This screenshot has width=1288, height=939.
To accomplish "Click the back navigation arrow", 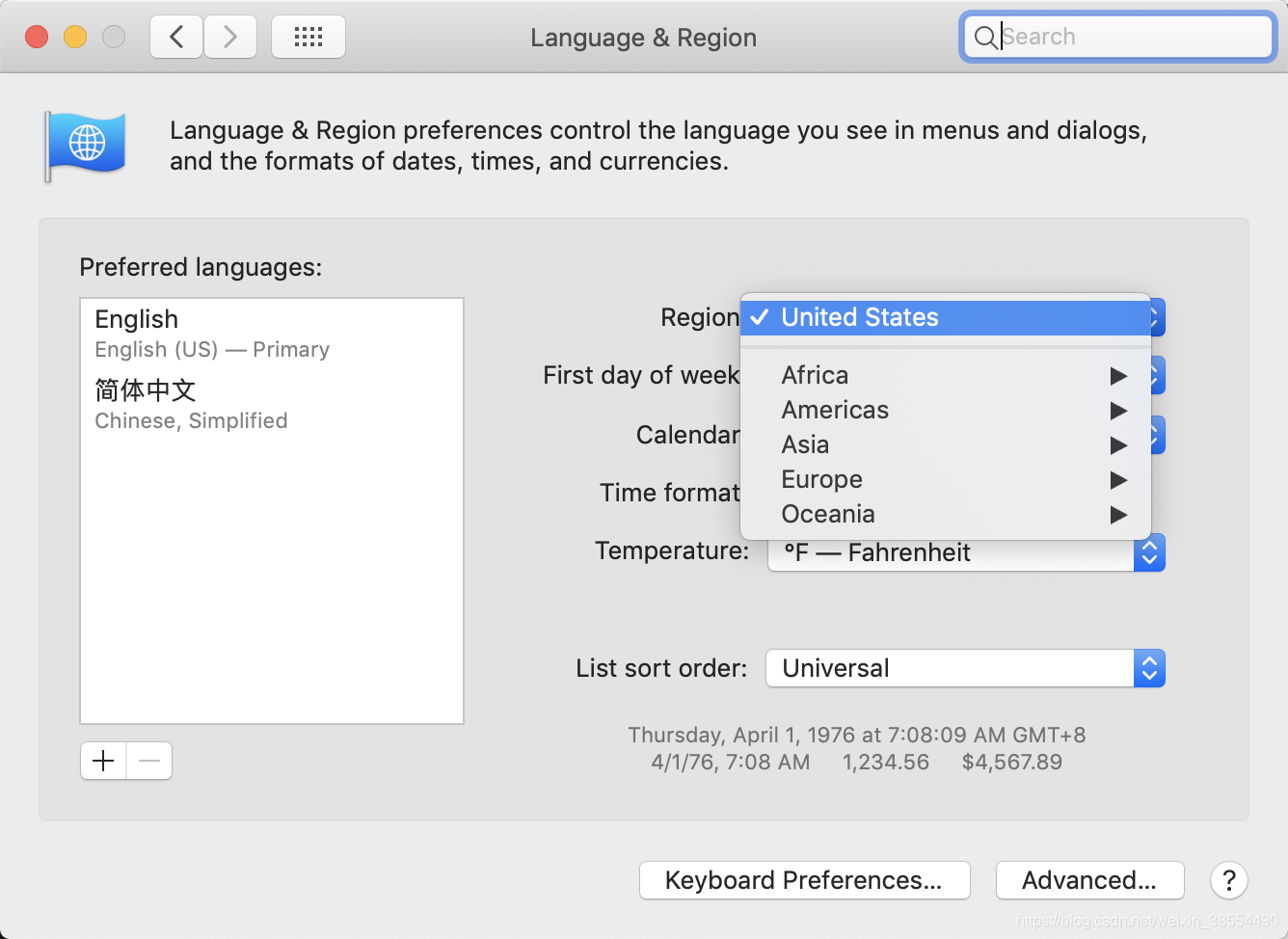I will pos(176,37).
